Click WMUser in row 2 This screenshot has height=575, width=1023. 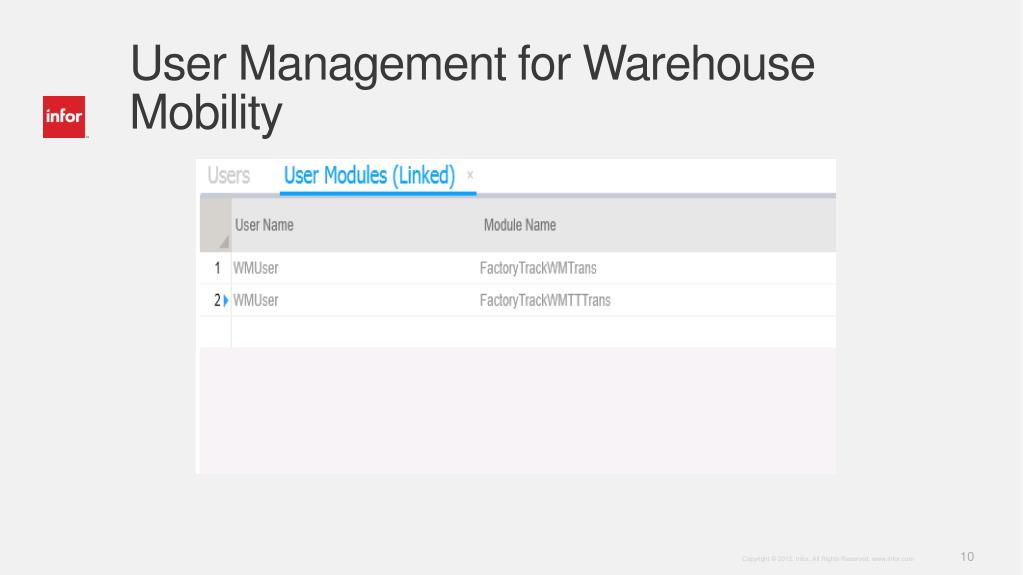click(256, 300)
